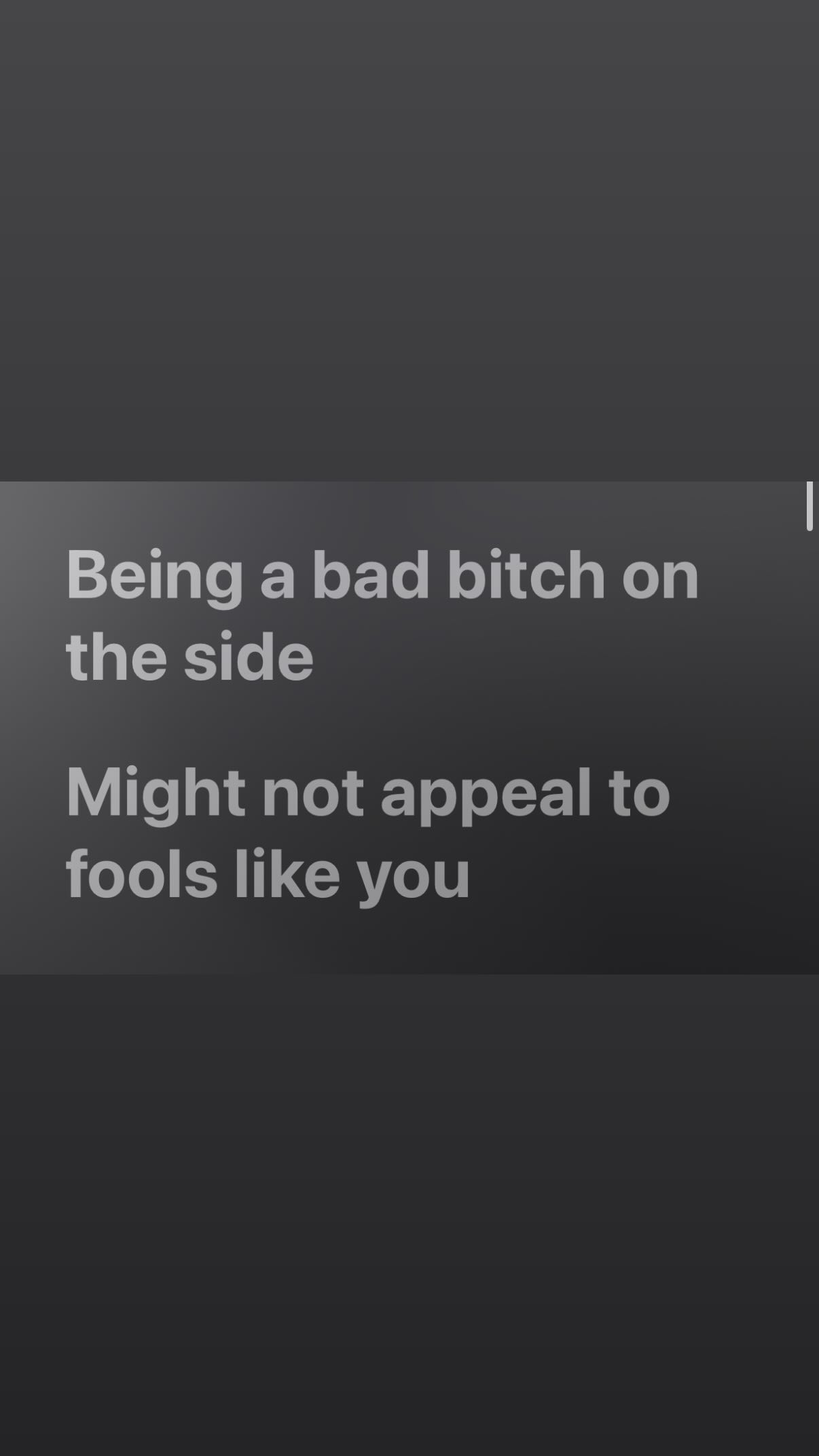Tap the word "you" ending the lyric
Image resolution: width=819 pixels, height=1456 pixels.
point(414,880)
